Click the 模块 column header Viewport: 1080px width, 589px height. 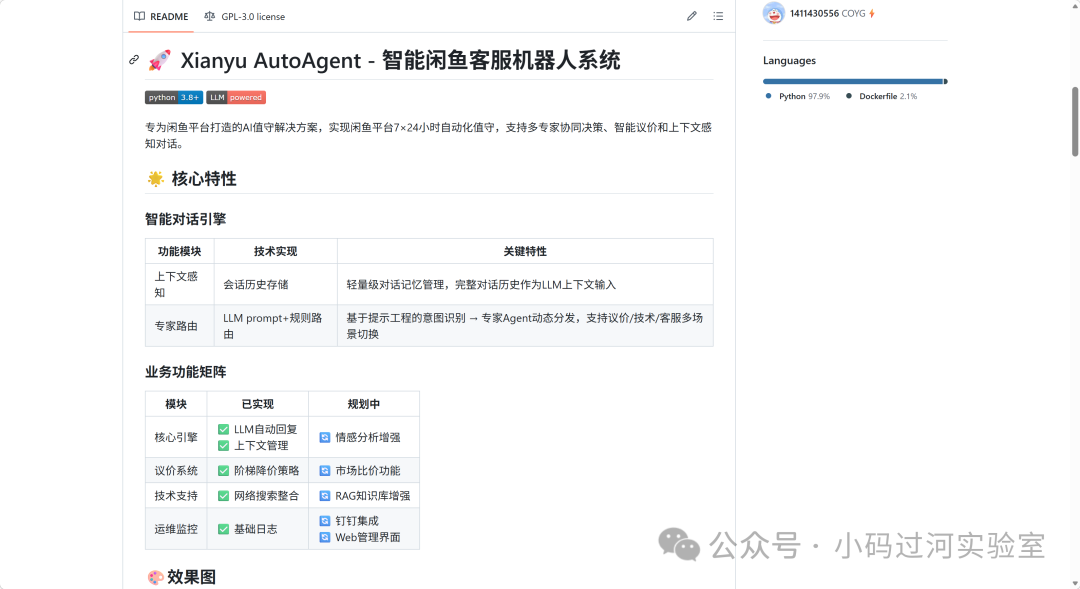(x=176, y=404)
